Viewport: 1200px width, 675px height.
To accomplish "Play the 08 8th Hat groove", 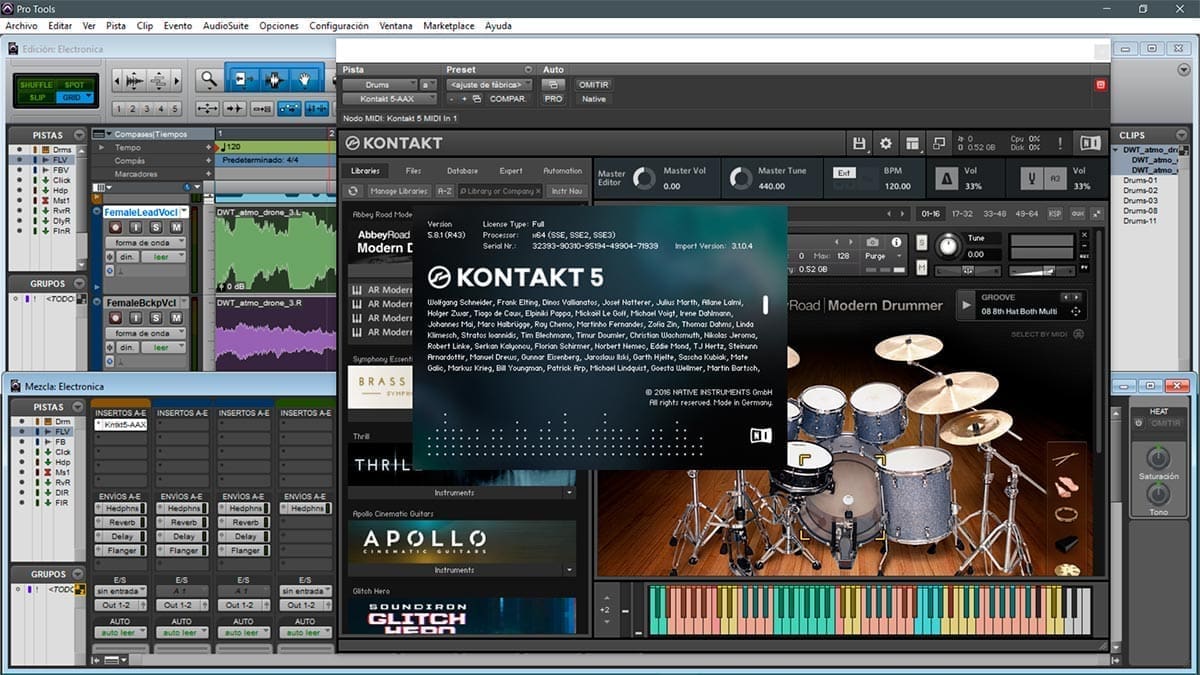I will (x=966, y=304).
